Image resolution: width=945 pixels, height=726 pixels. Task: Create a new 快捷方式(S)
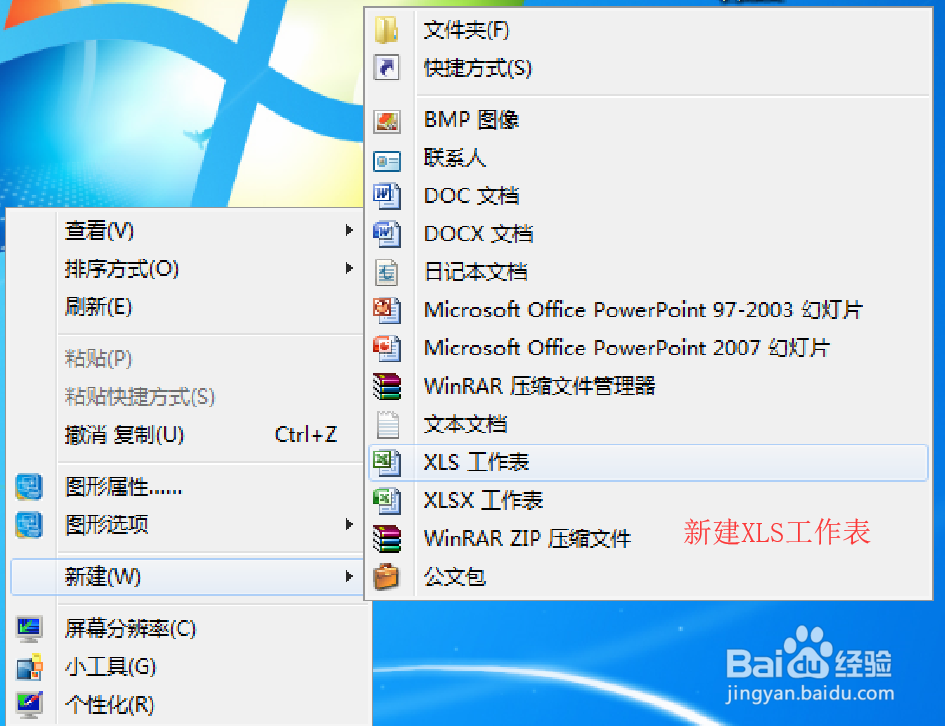pyautogui.click(x=648, y=68)
